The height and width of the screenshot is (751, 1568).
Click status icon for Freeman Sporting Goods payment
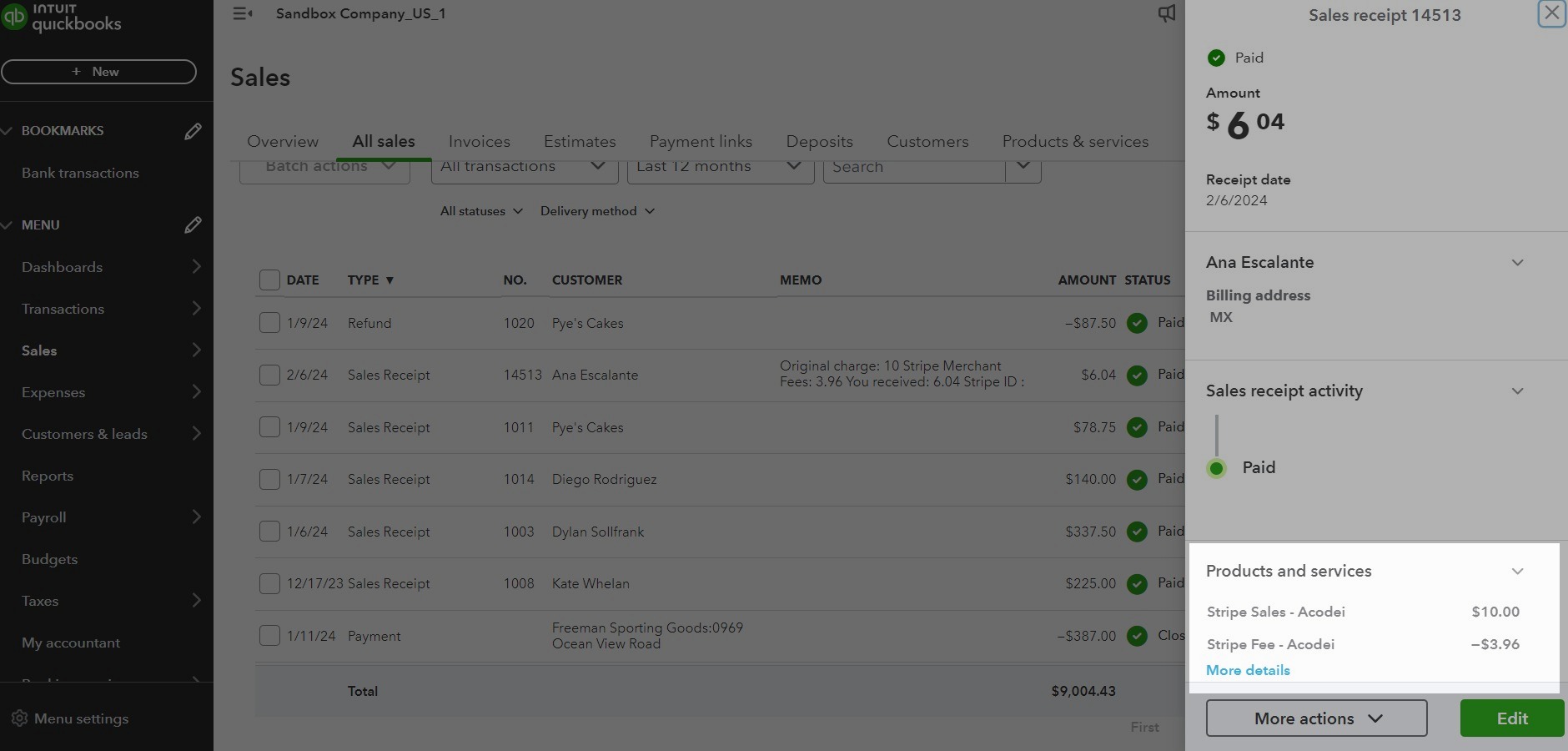point(1137,636)
